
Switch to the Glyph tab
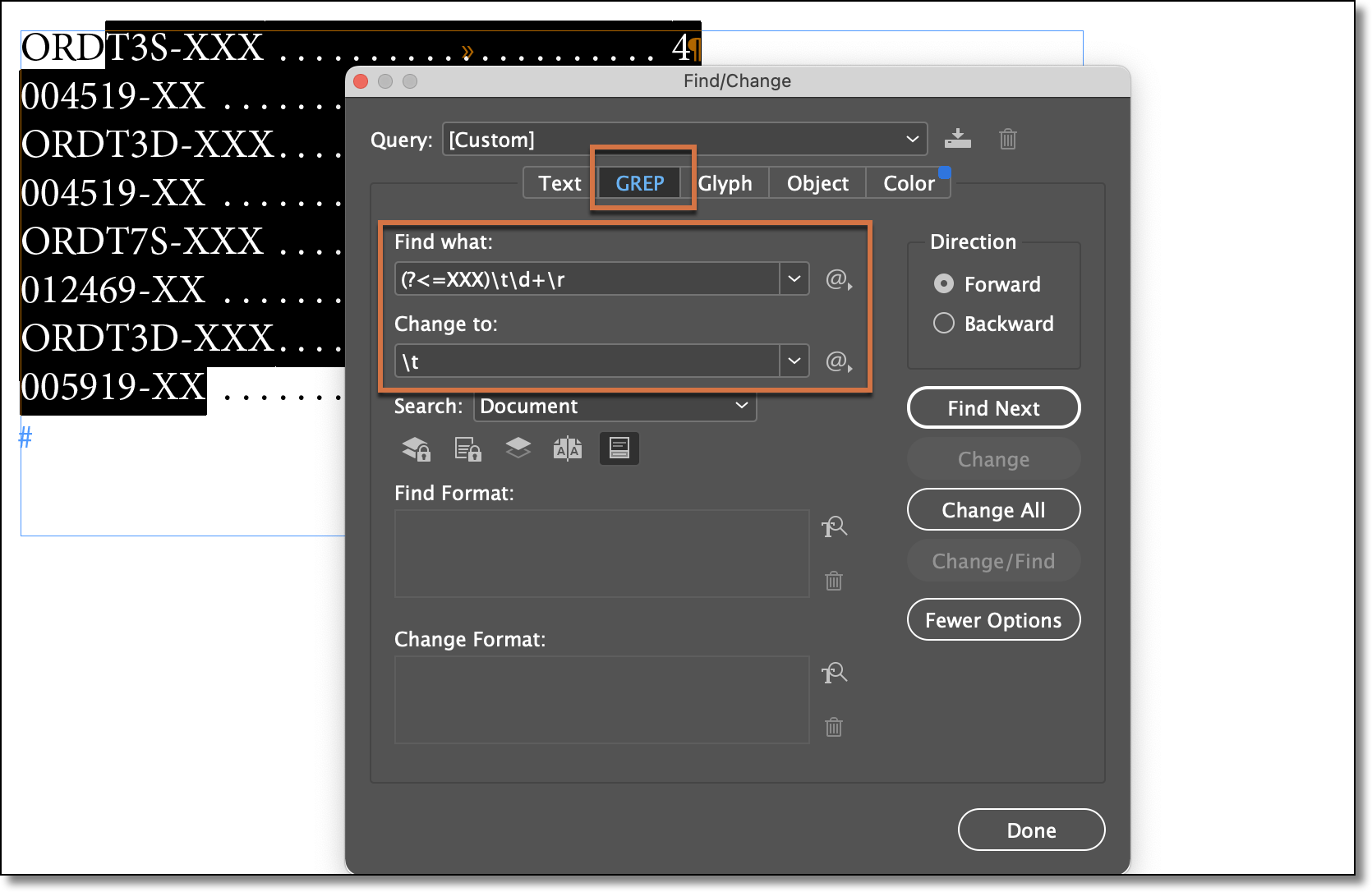click(726, 182)
